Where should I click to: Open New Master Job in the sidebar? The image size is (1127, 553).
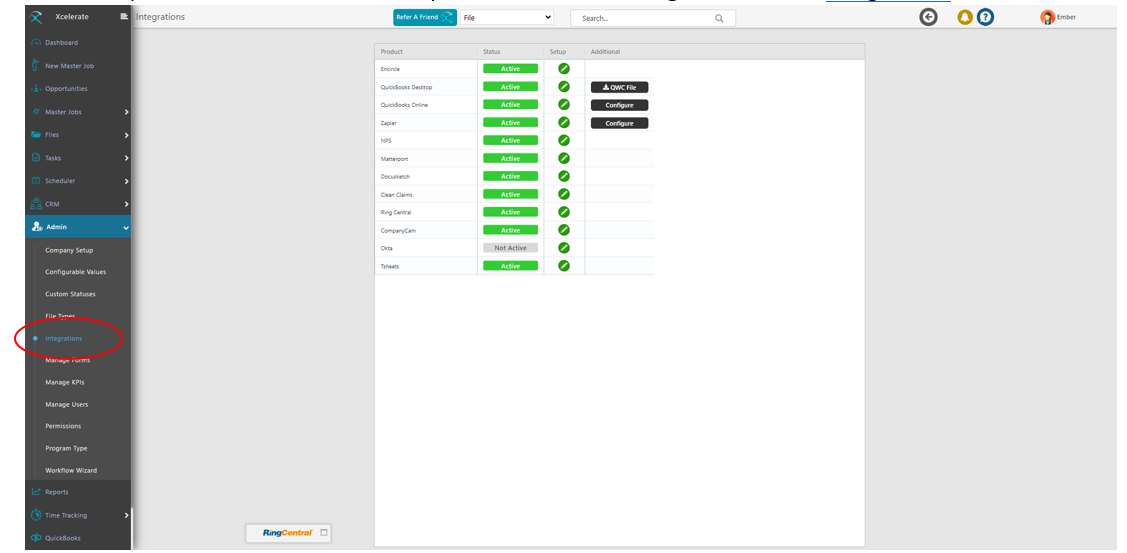[69, 65]
